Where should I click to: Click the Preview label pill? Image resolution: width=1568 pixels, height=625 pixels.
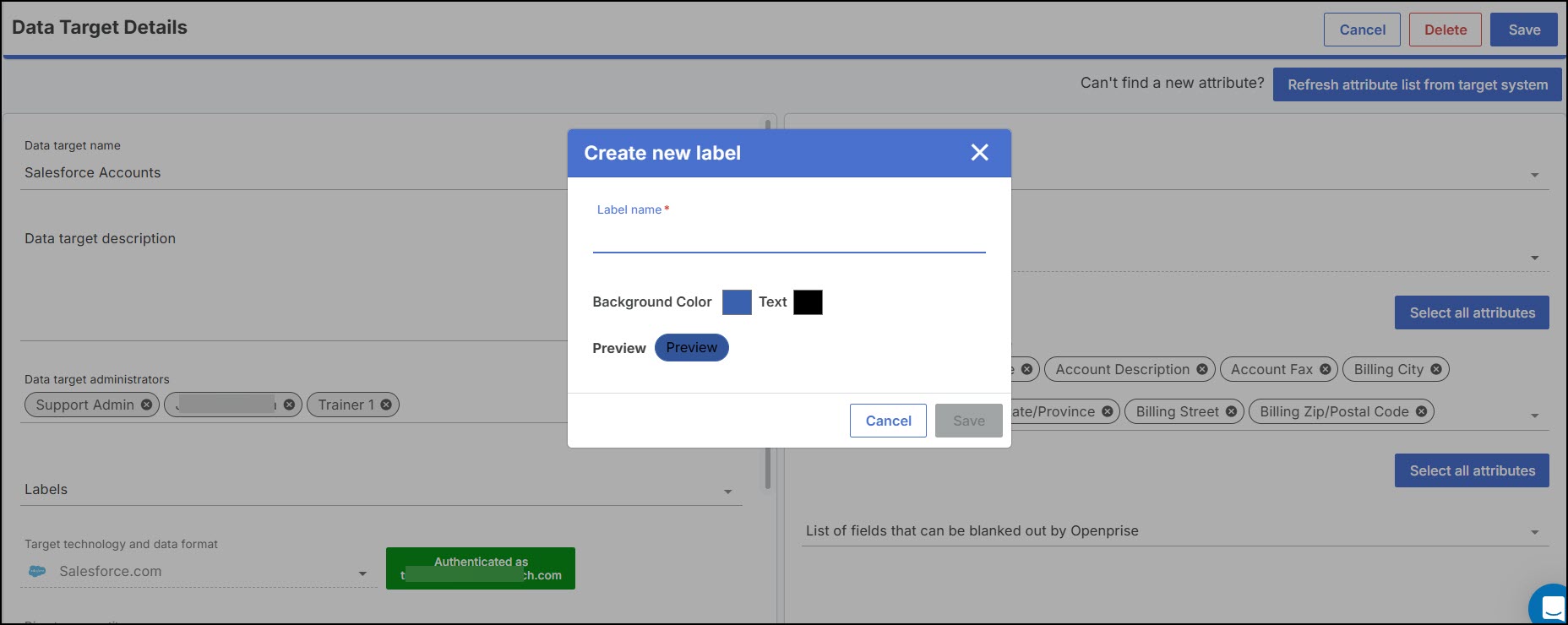[691, 348]
